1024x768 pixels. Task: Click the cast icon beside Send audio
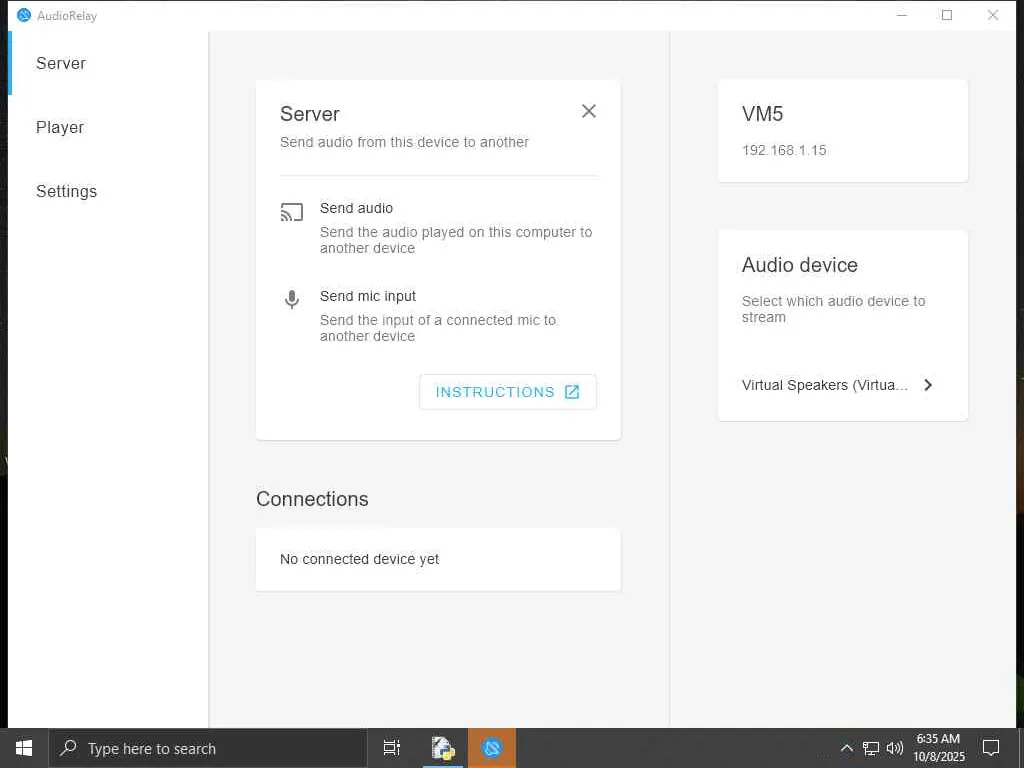[292, 212]
